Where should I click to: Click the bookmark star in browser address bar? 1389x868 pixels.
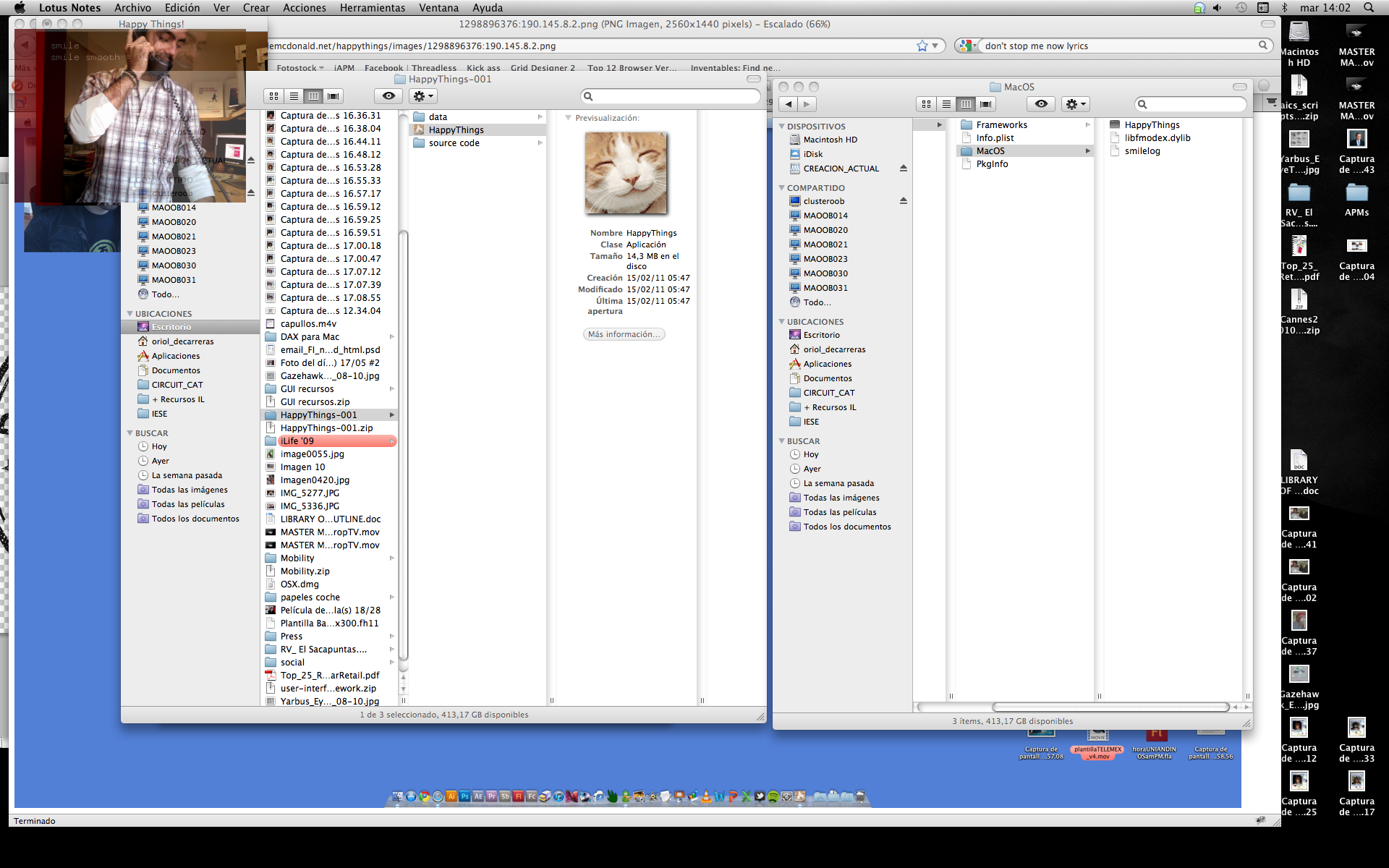[x=922, y=46]
